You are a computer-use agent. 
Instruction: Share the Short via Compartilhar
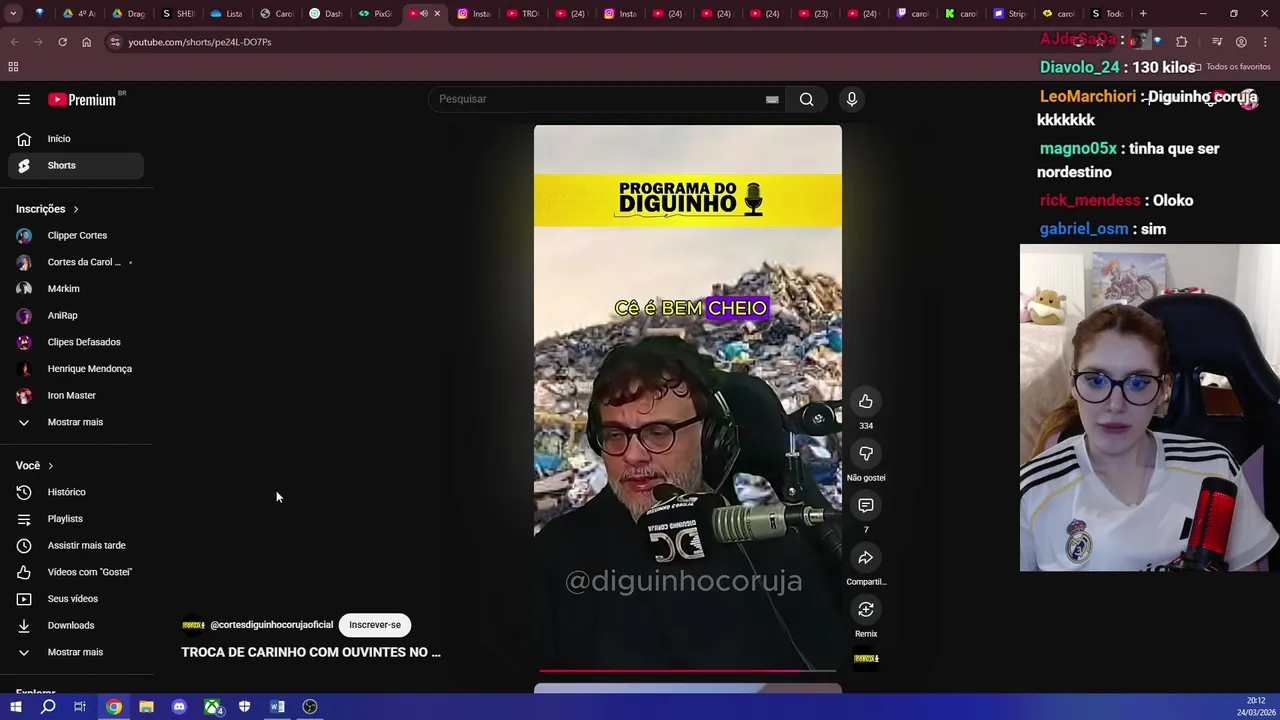[866, 558]
